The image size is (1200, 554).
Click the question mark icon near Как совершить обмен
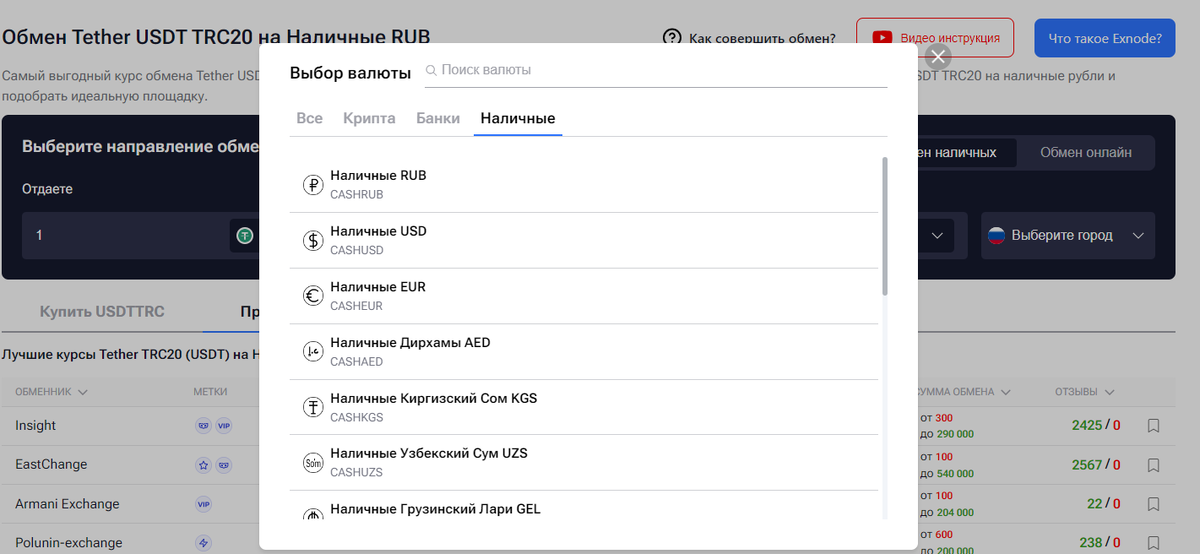[672, 38]
